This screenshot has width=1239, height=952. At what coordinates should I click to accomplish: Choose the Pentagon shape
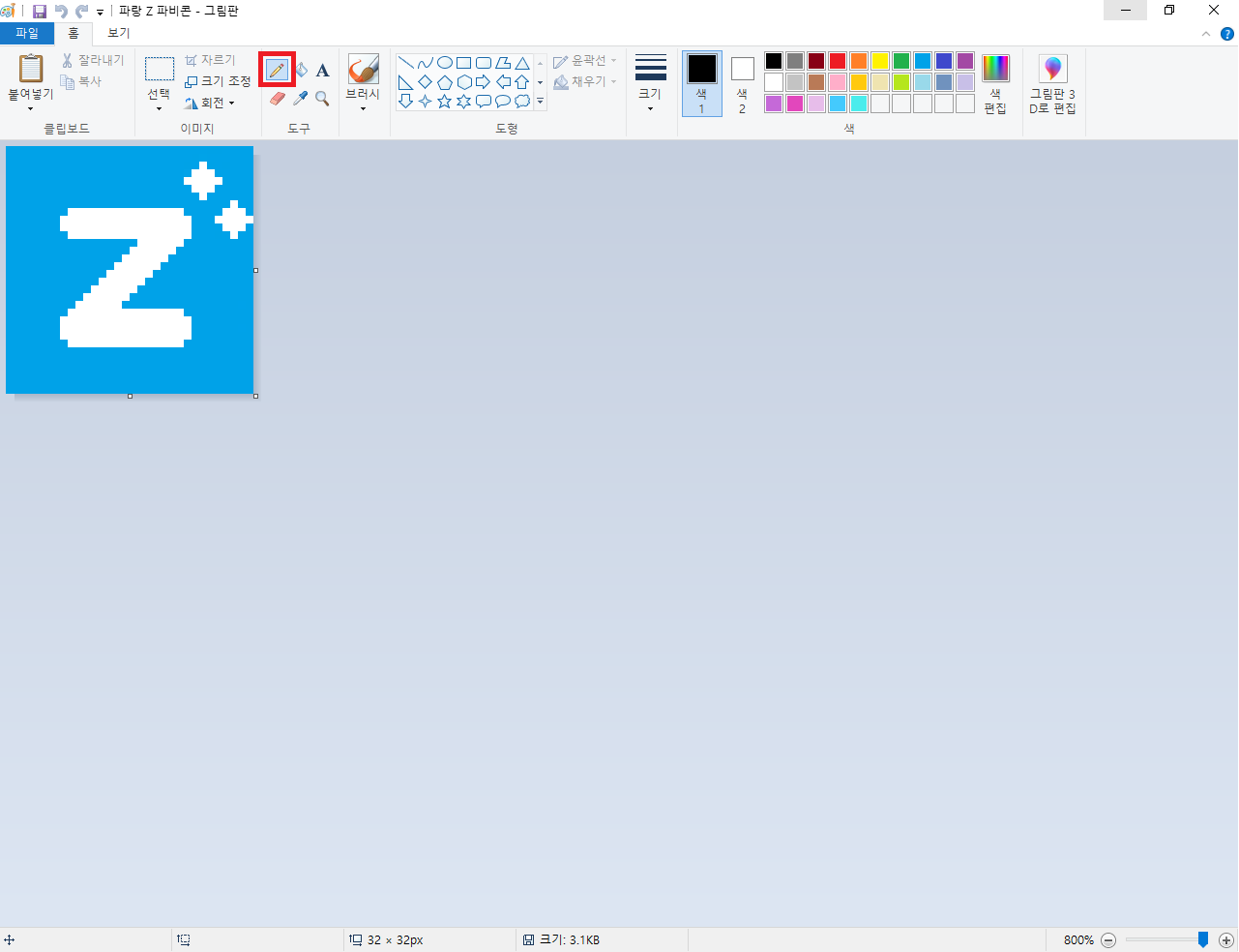pyautogui.click(x=445, y=82)
